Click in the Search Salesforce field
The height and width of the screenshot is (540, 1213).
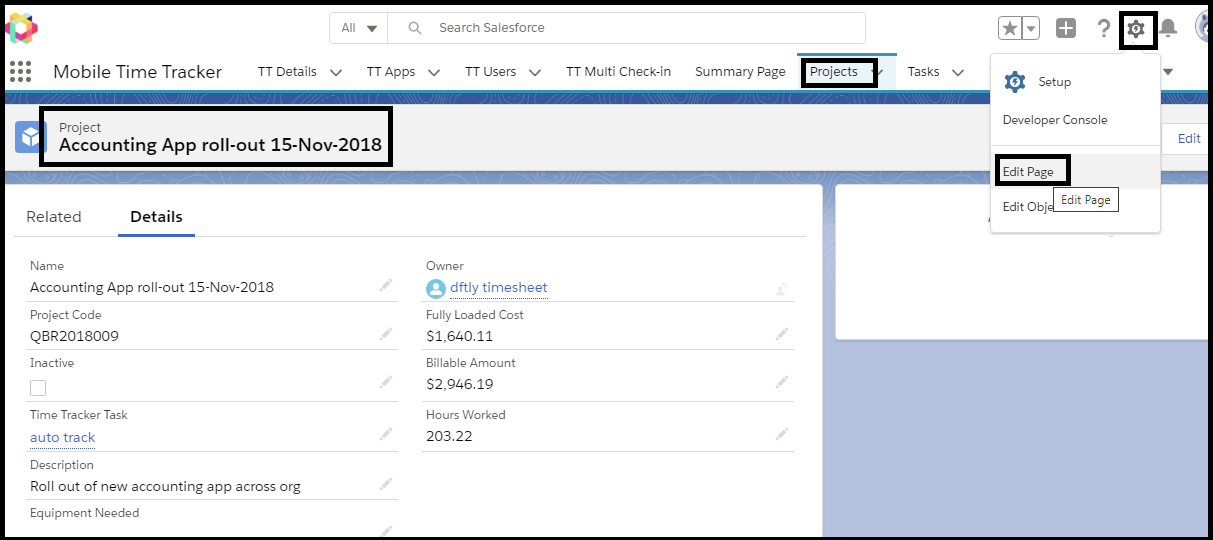[x=626, y=28]
